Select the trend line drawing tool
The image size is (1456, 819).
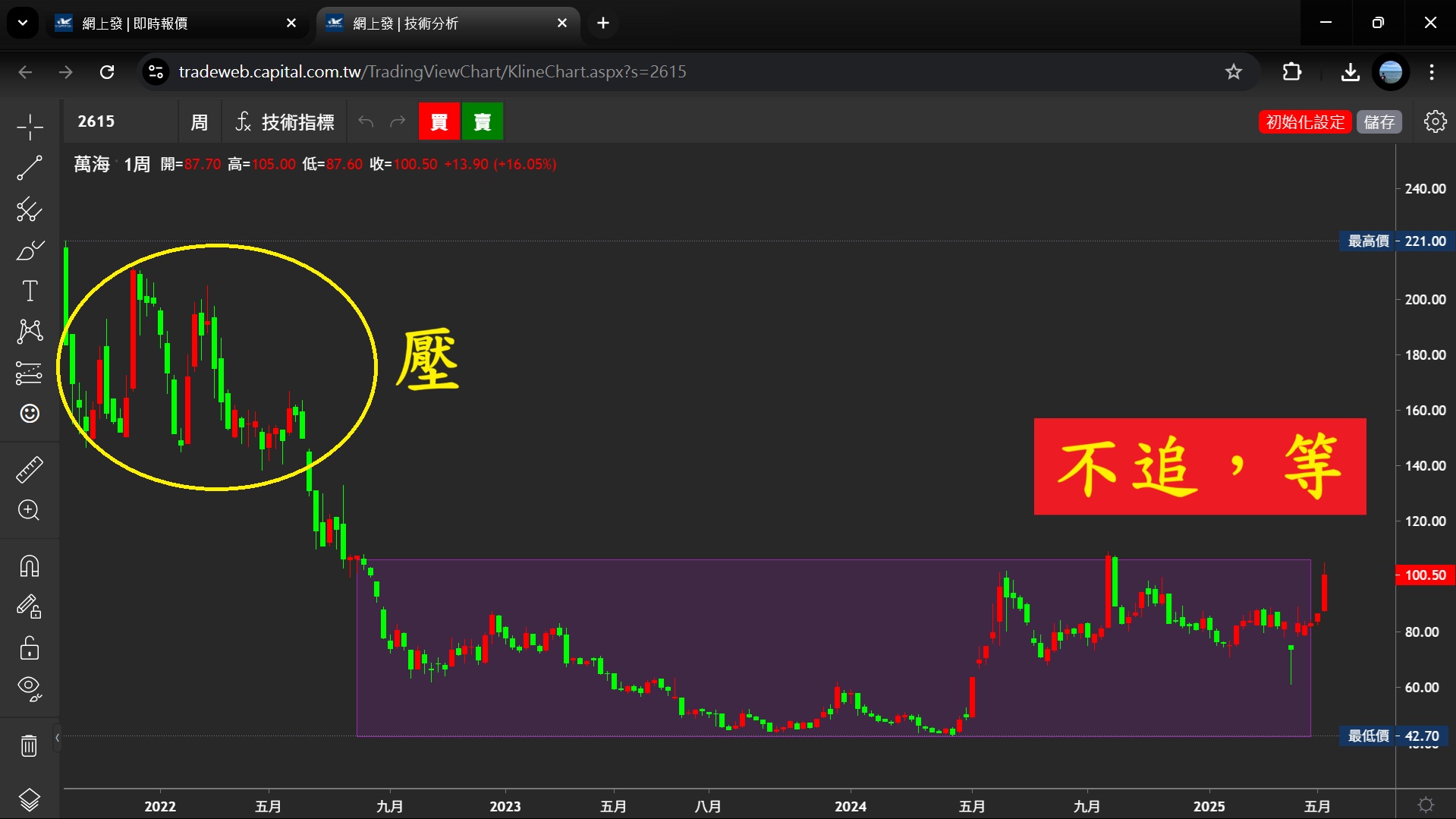click(30, 168)
